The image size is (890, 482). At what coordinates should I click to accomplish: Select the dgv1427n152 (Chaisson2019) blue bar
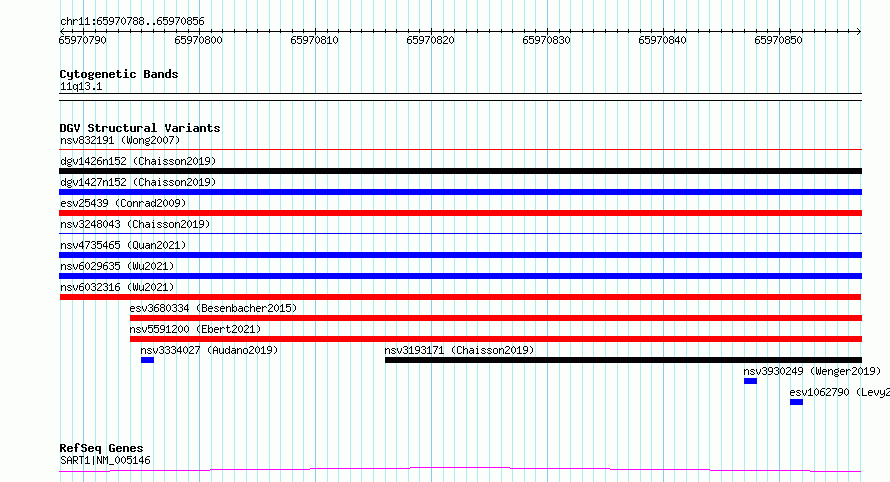coord(460,192)
